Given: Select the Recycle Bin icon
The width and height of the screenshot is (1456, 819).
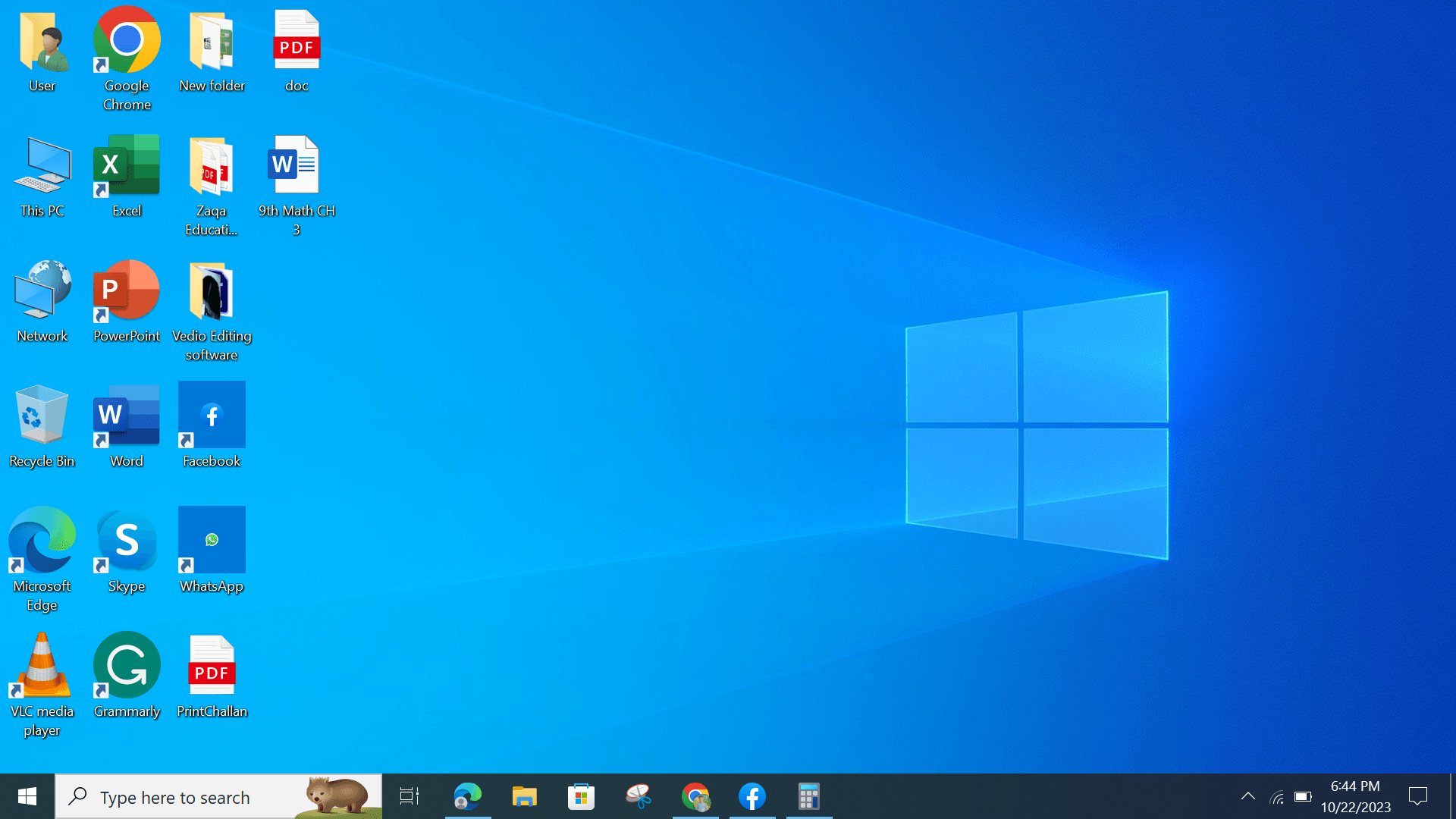Looking at the screenshot, I should (x=42, y=427).
